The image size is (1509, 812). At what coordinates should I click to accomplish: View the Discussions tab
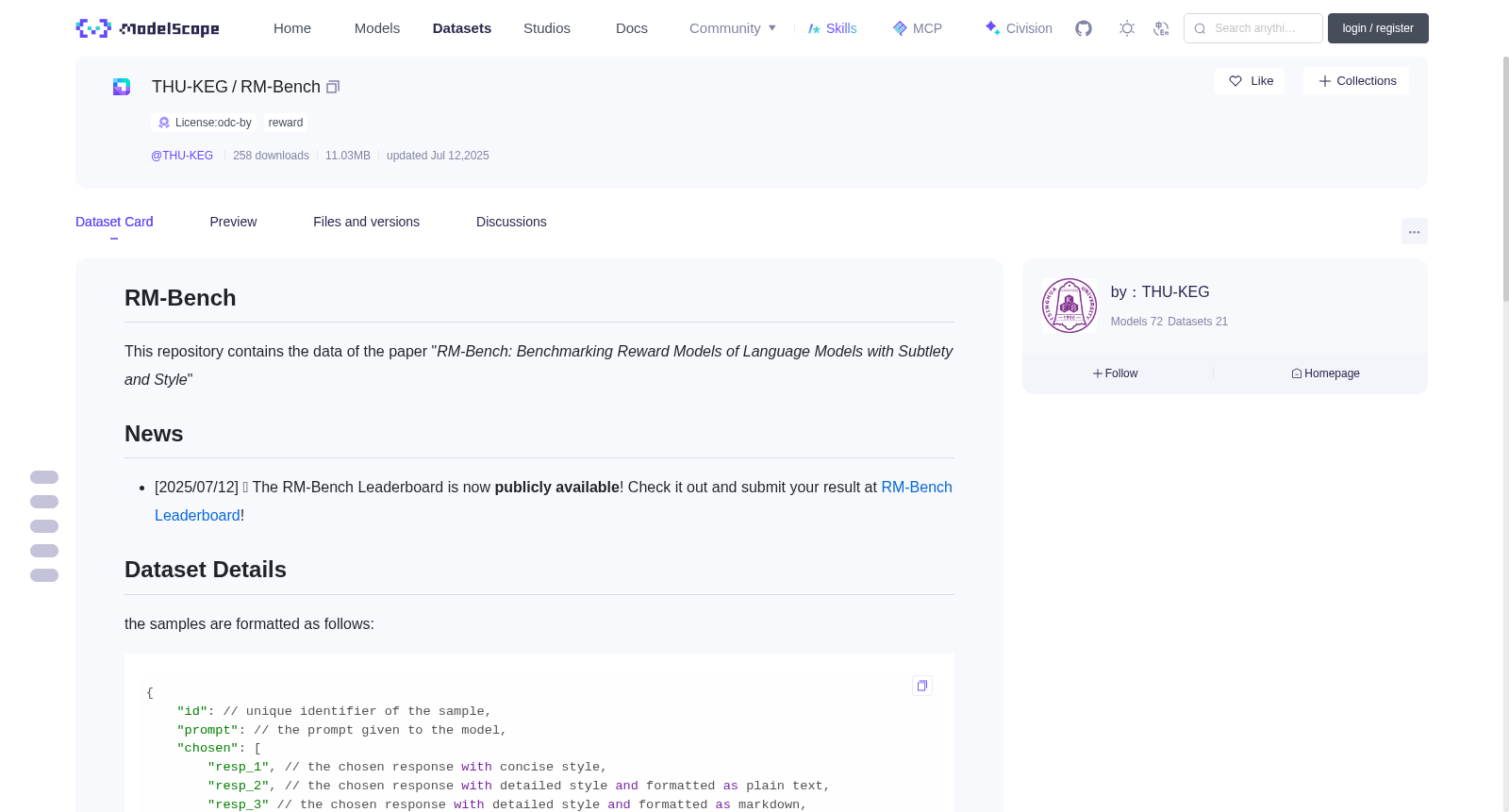(x=511, y=222)
